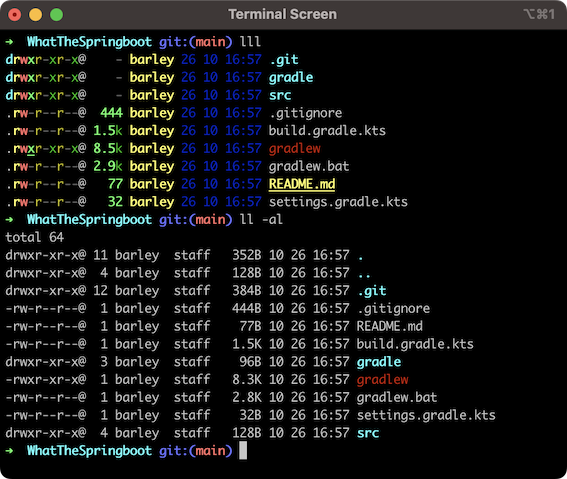Click the yellow minimize window button
Screen dimensions: 567x479
[x=35, y=15]
